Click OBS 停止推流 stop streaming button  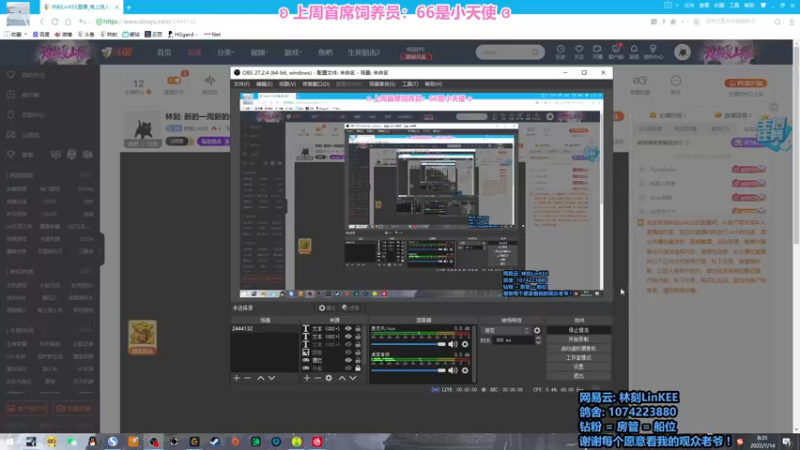[x=579, y=330]
